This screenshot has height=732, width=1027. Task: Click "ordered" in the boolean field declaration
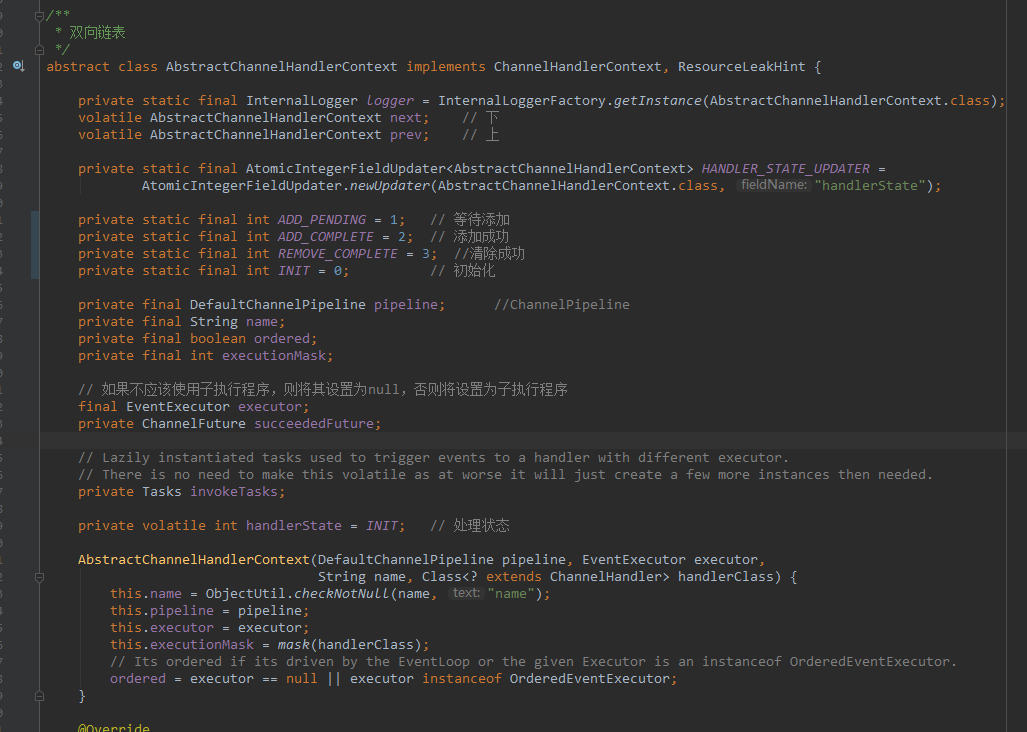282,339
